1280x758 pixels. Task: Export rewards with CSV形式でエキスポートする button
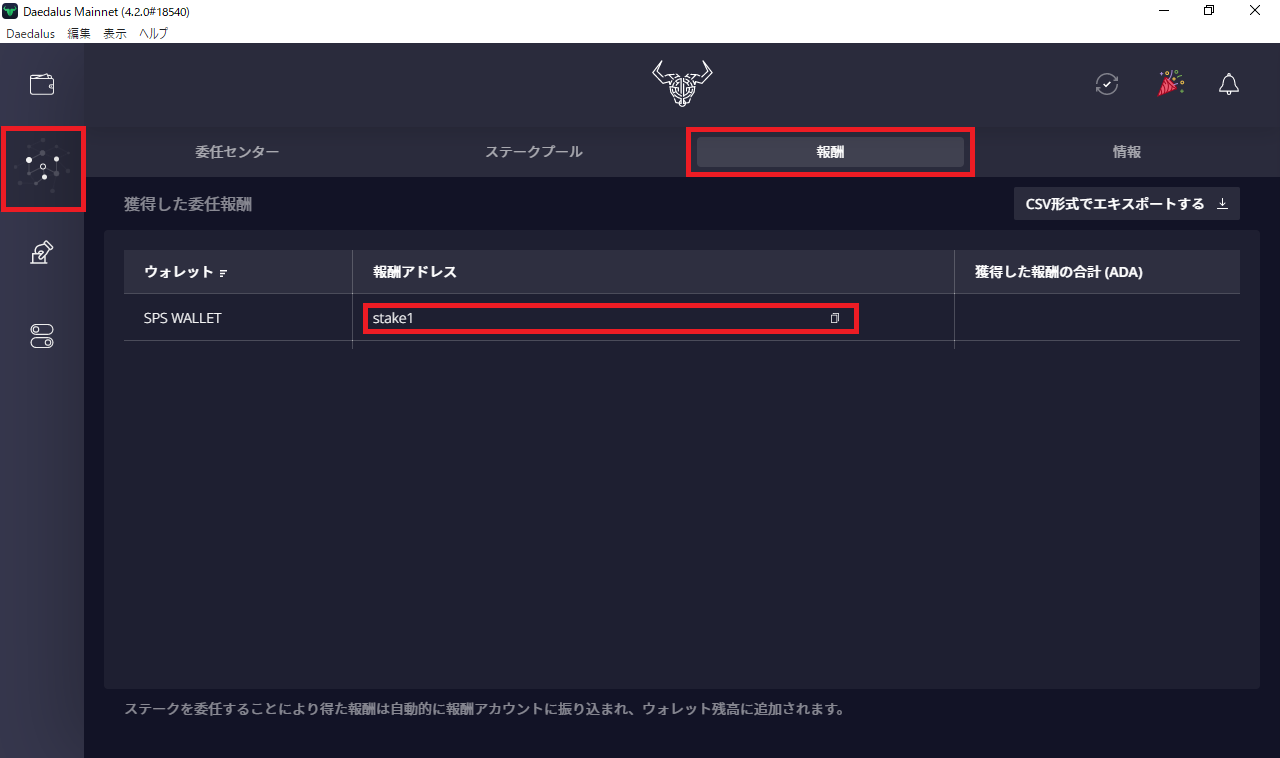coord(1126,204)
